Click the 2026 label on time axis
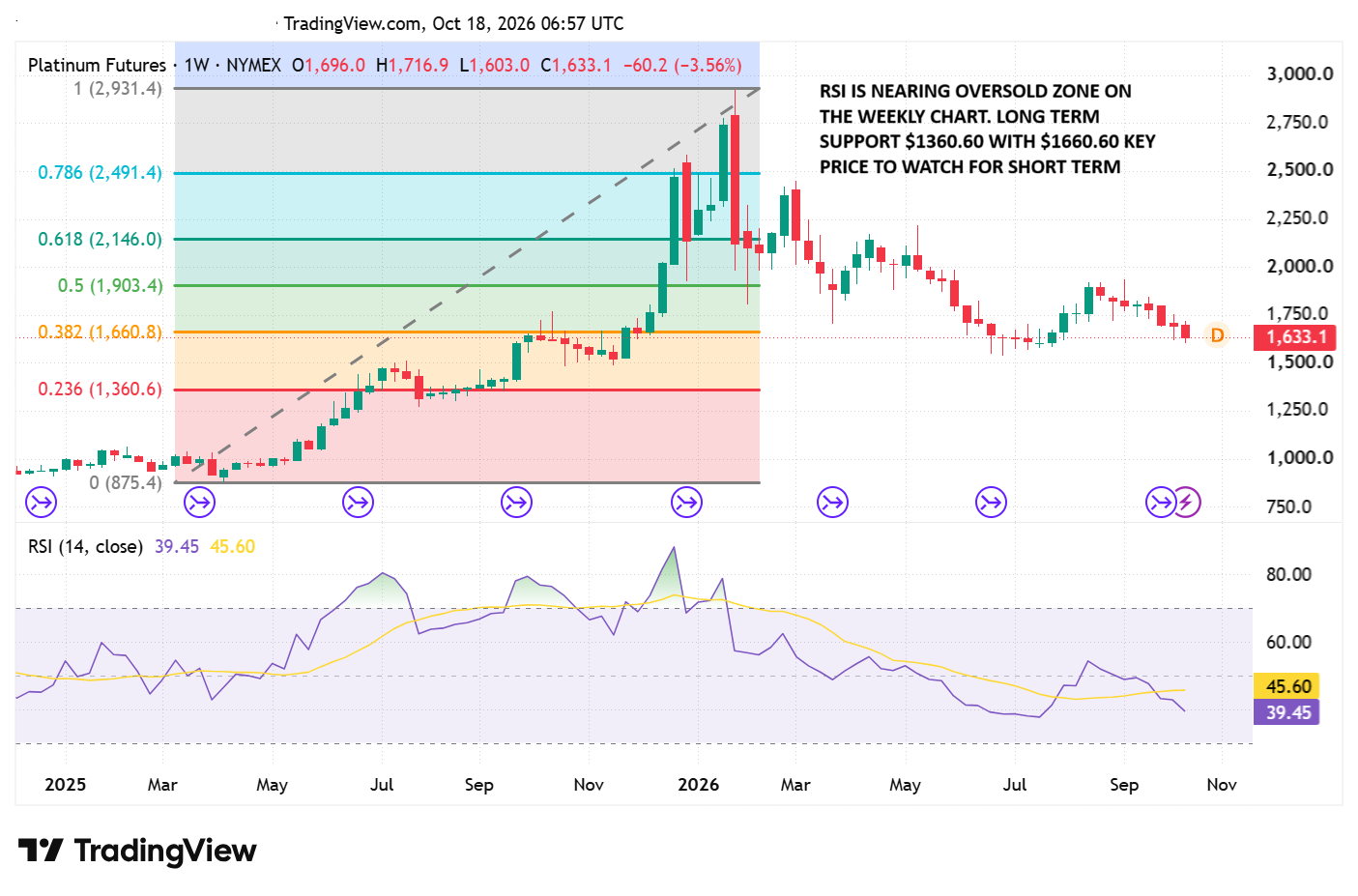 click(x=698, y=784)
